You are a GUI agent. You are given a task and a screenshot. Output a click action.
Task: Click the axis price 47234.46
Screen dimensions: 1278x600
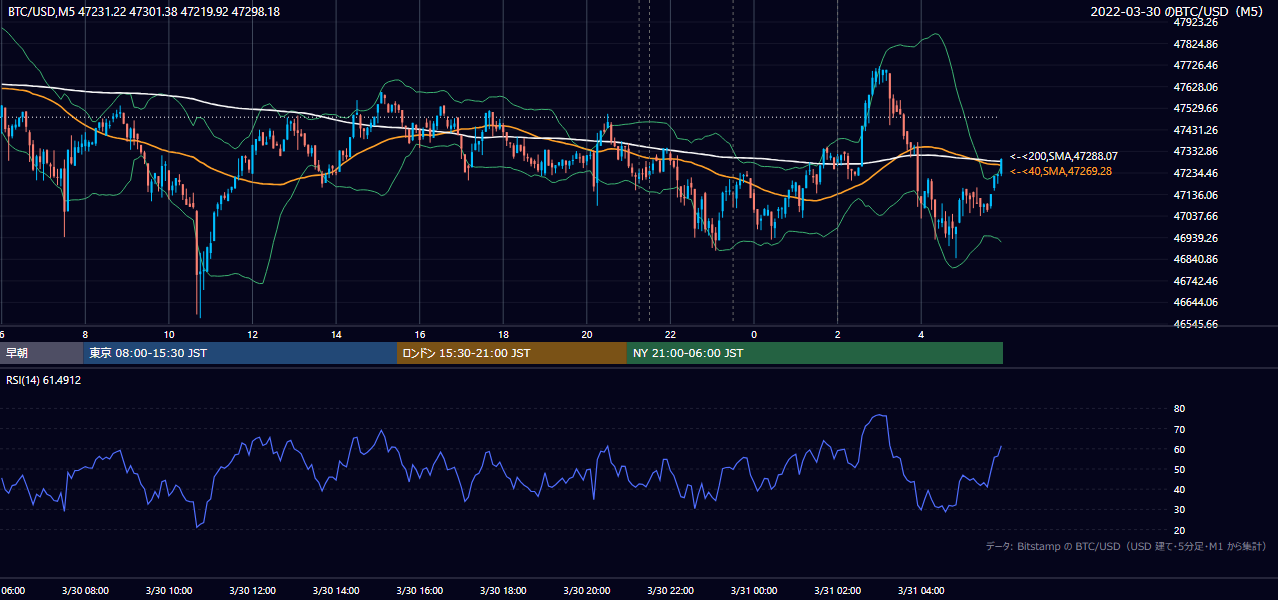point(1195,173)
